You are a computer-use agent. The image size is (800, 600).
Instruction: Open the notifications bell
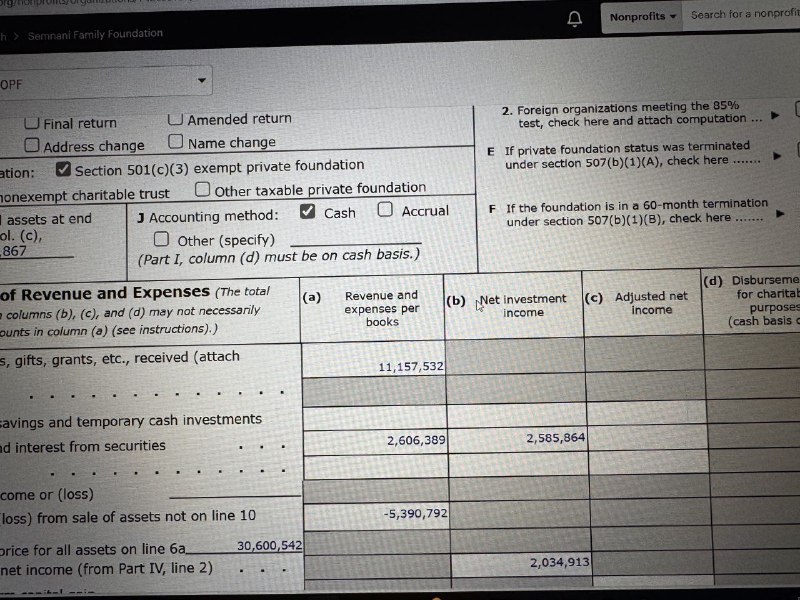tap(574, 19)
